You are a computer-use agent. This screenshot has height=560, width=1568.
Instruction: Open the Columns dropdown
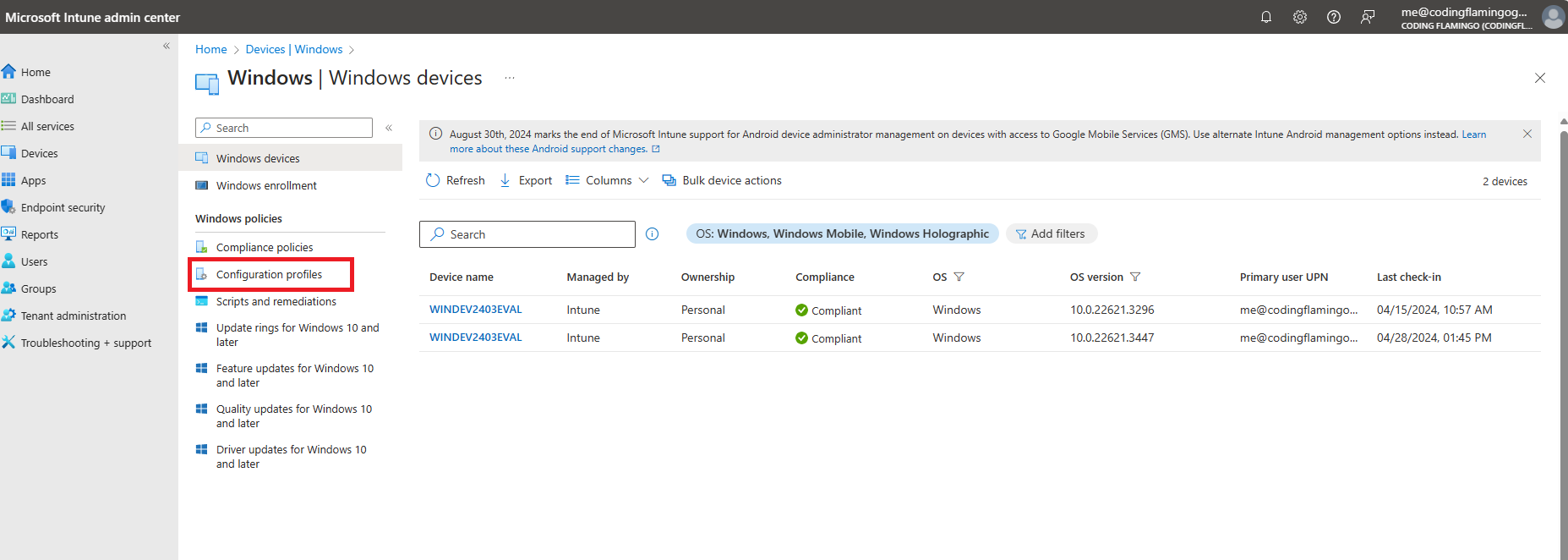pyautogui.click(x=607, y=180)
